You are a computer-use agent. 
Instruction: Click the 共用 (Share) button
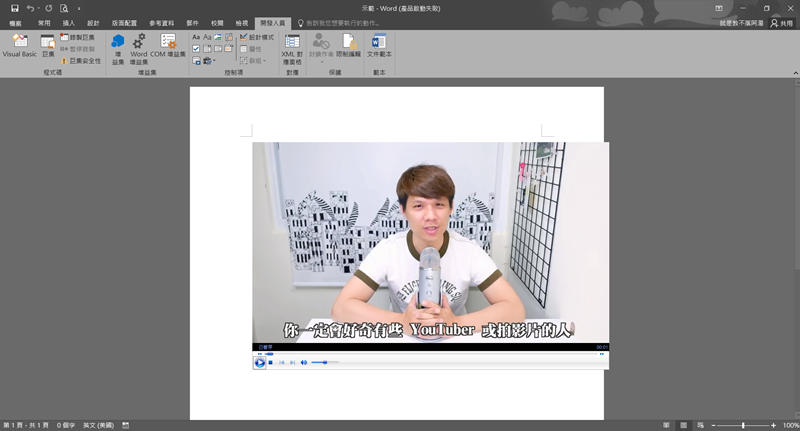[x=781, y=22]
